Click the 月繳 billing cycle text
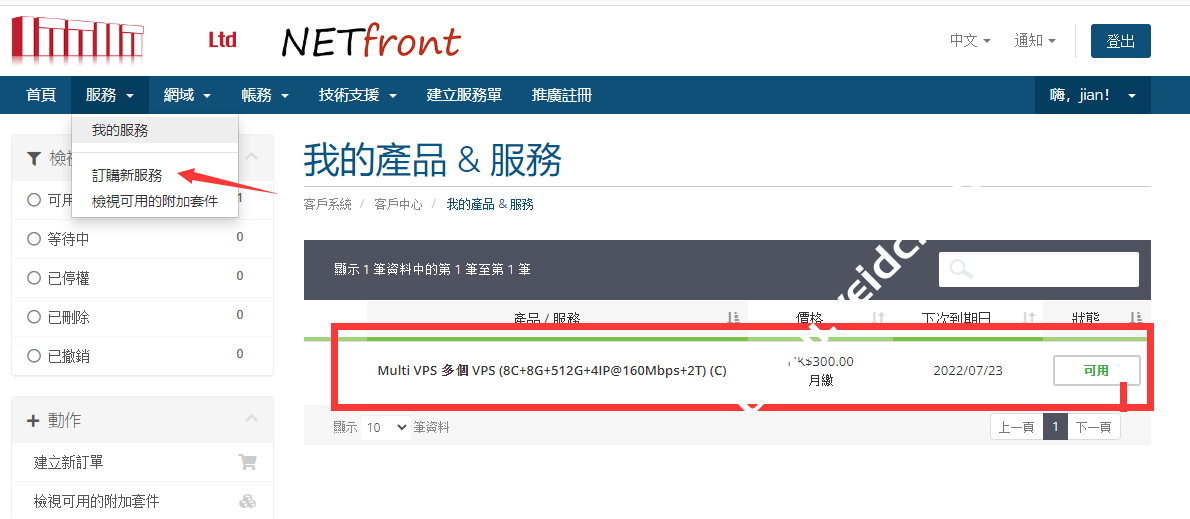Viewport: 1190px width, 519px height. [820, 381]
